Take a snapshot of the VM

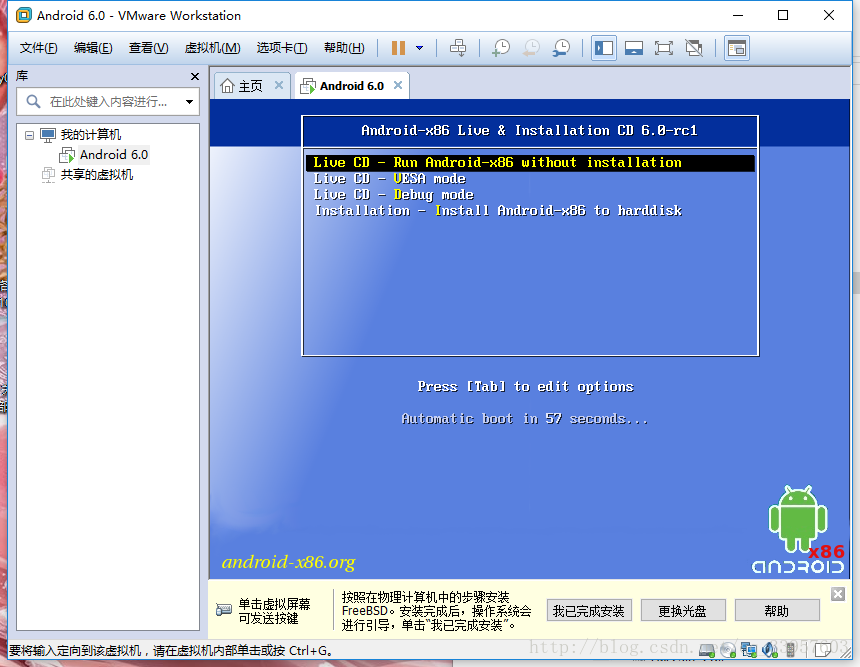[500, 48]
